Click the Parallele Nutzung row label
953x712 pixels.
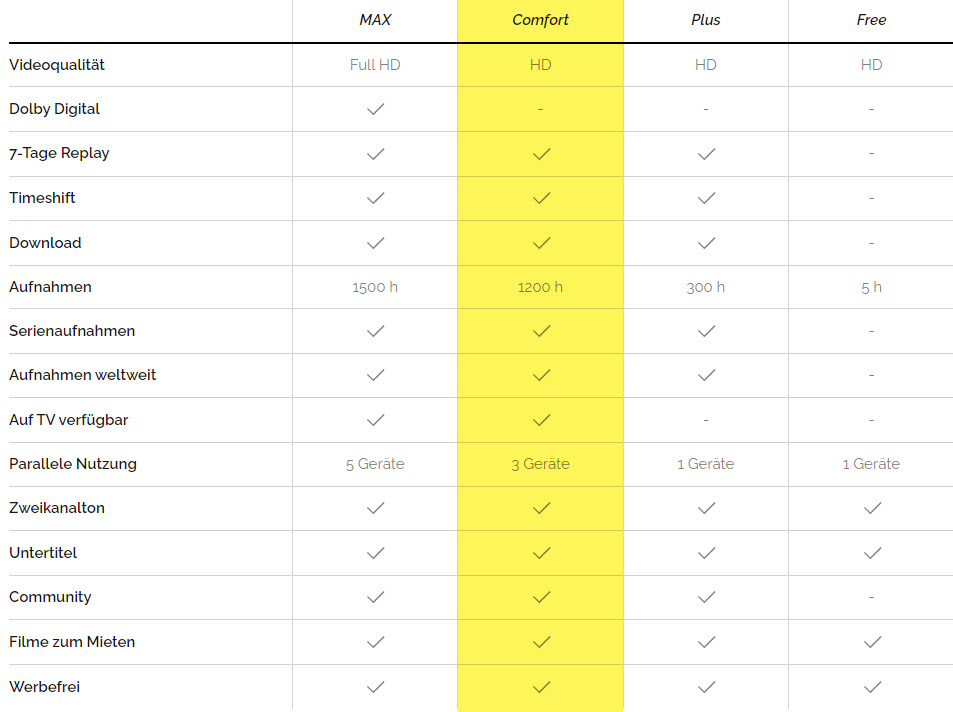coord(73,464)
